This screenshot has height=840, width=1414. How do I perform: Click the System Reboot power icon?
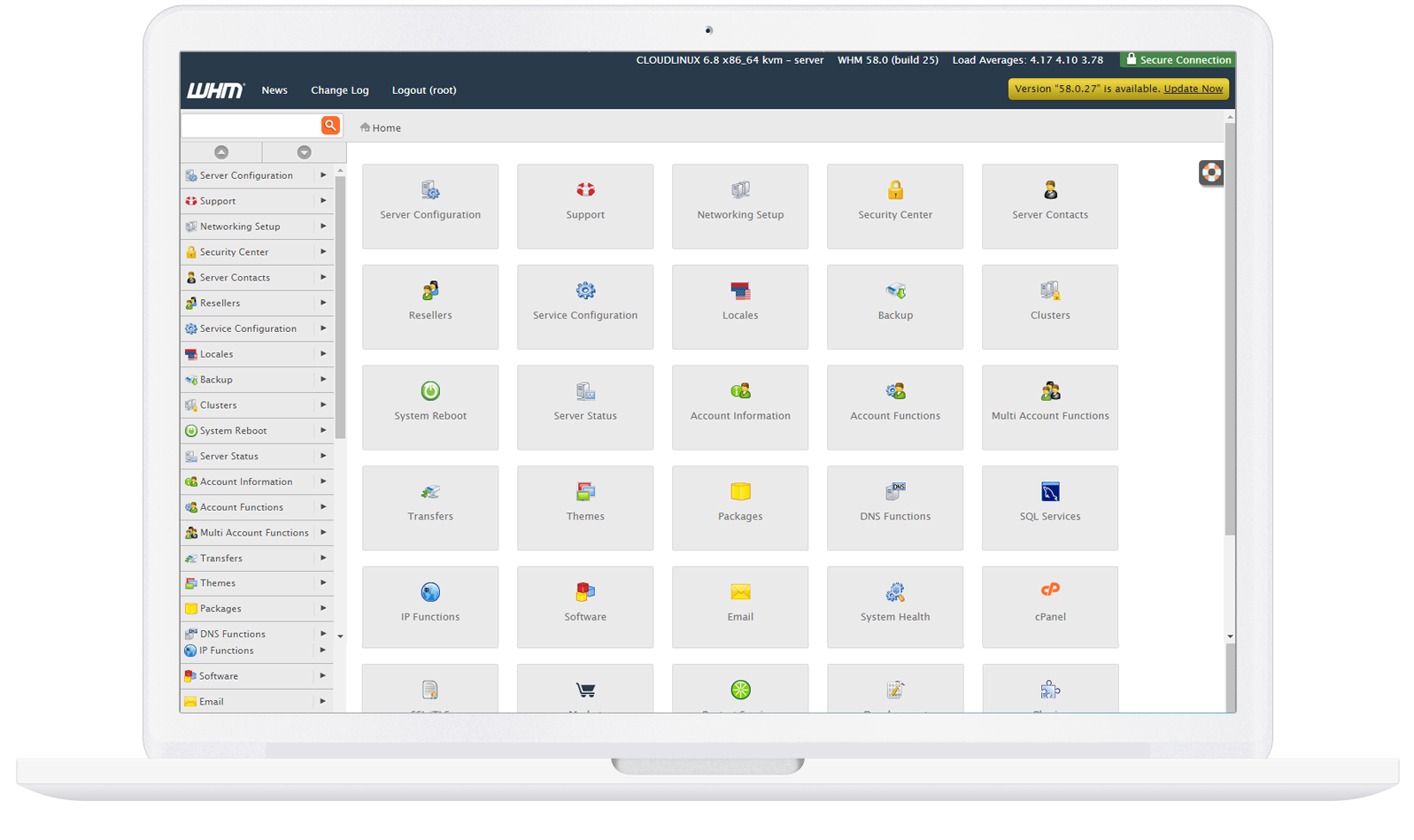(430, 391)
